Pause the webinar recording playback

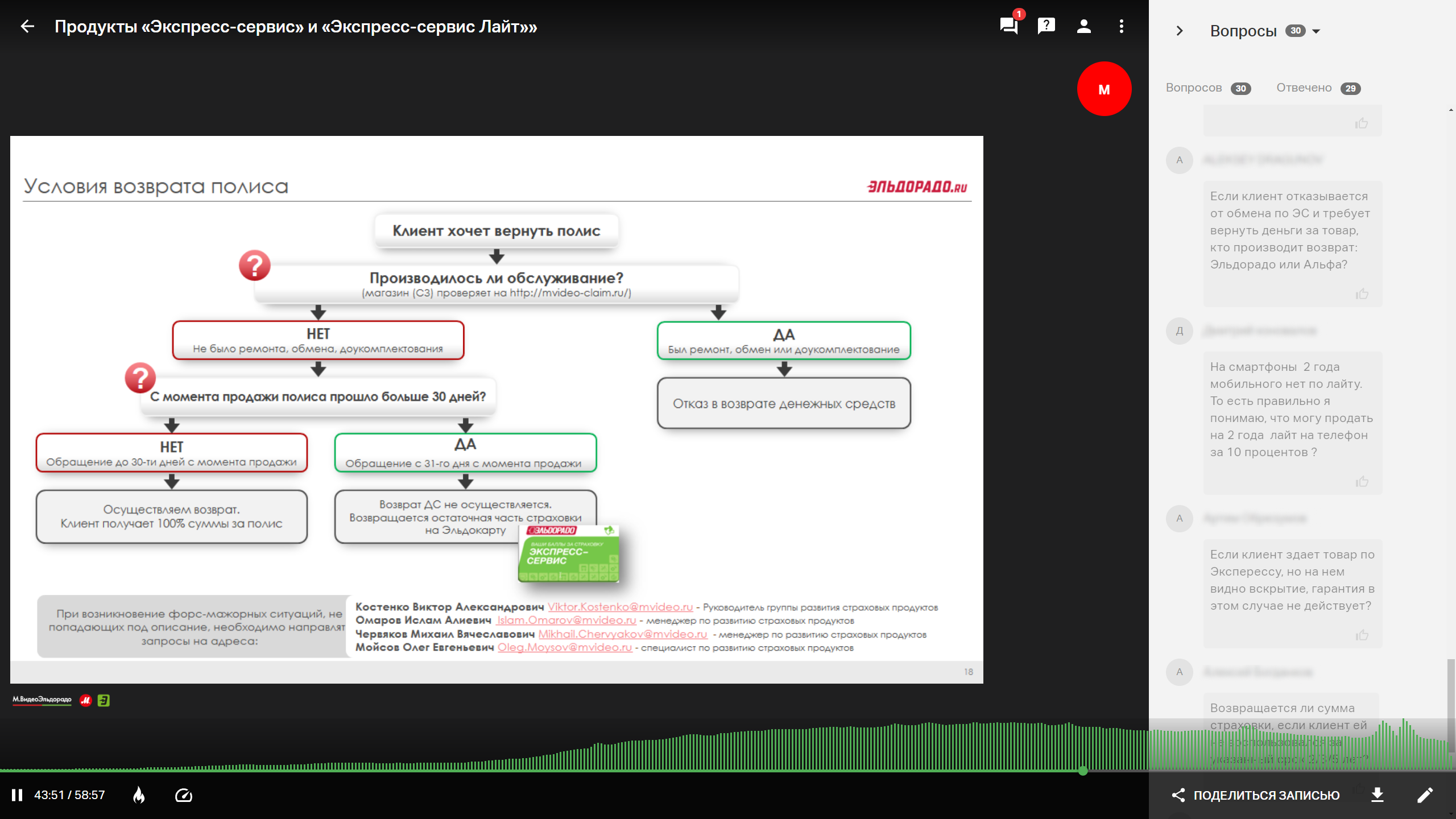point(17,795)
